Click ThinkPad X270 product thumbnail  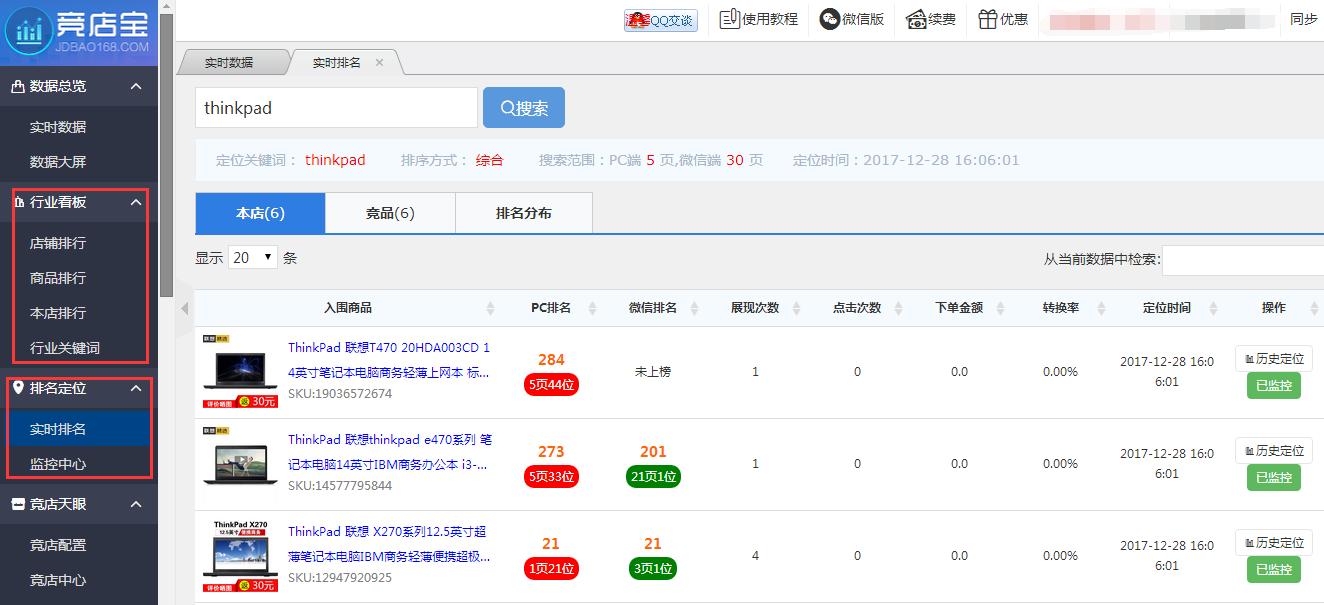pyautogui.click(x=240, y=555)
